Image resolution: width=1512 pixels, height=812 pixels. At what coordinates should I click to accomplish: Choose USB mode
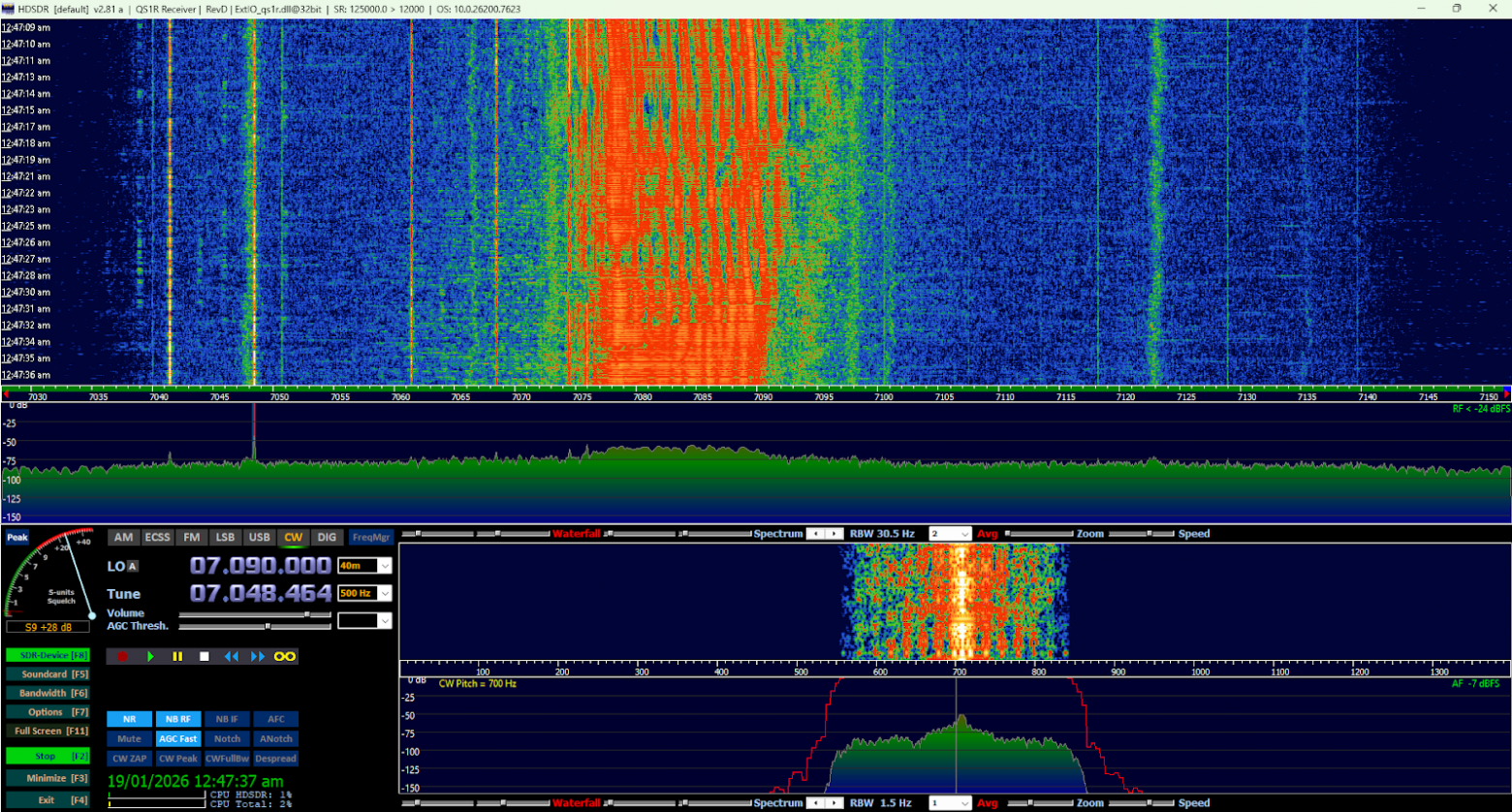pos(260,537)
